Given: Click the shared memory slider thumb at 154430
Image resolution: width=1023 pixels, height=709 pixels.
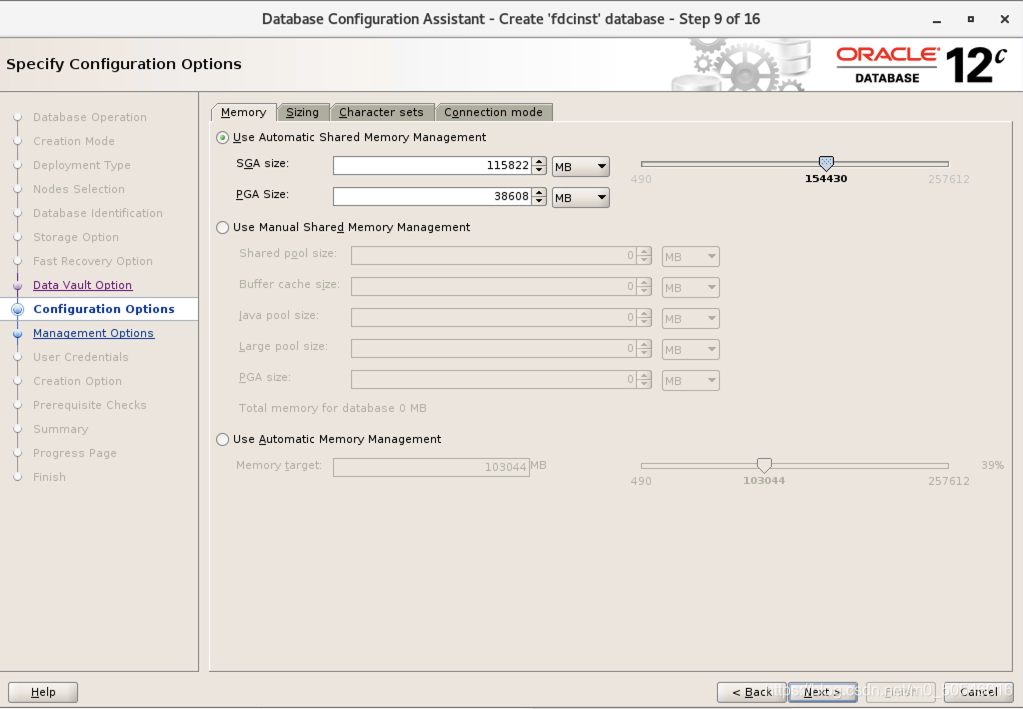Looking at the screenshot, I should [x=826, y=163].
